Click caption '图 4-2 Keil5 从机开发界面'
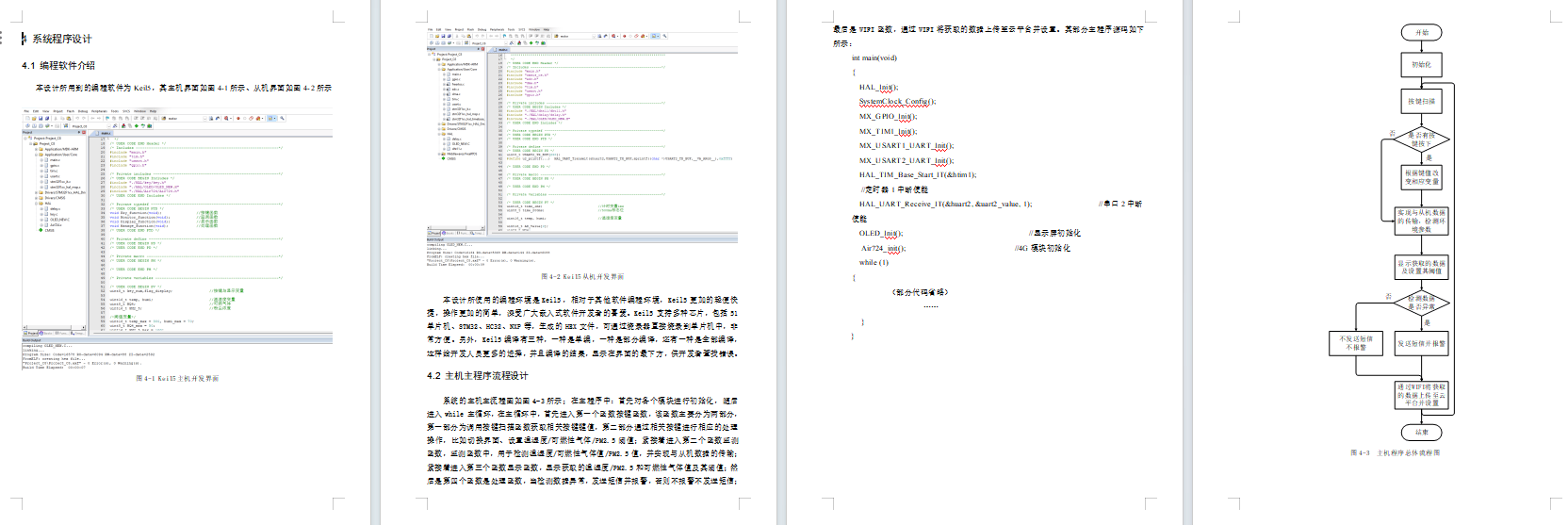The height and width of the screenshot is (525, 1568). point(582,277)
